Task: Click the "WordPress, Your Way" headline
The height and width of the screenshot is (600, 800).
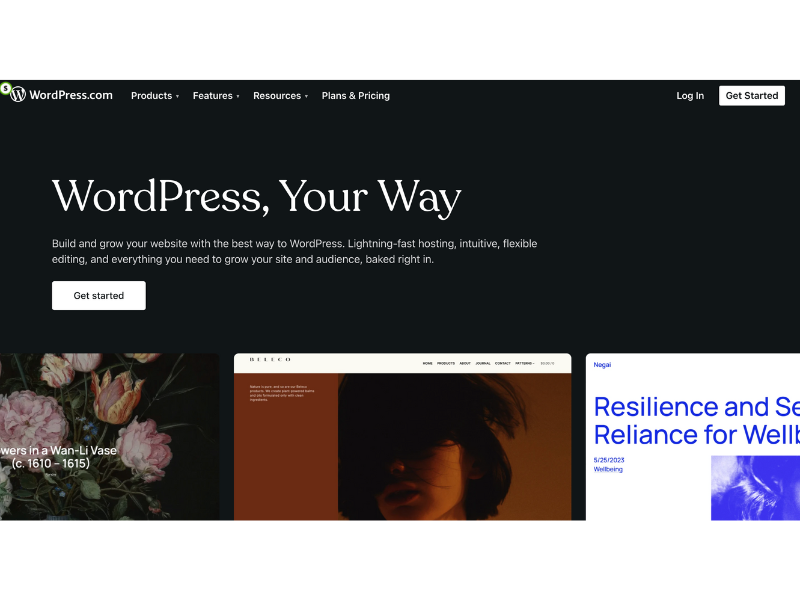Action: click(x=257, y=196)
